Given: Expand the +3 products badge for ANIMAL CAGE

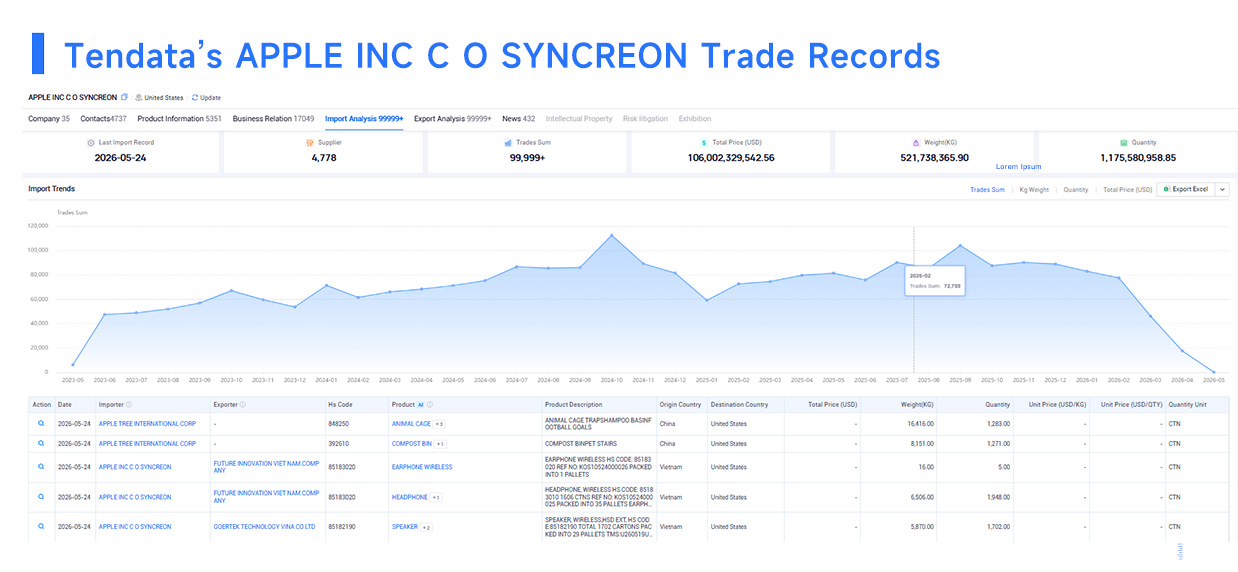Looking at the screenshot, I should pyautogui.click(x=439, y=424).
